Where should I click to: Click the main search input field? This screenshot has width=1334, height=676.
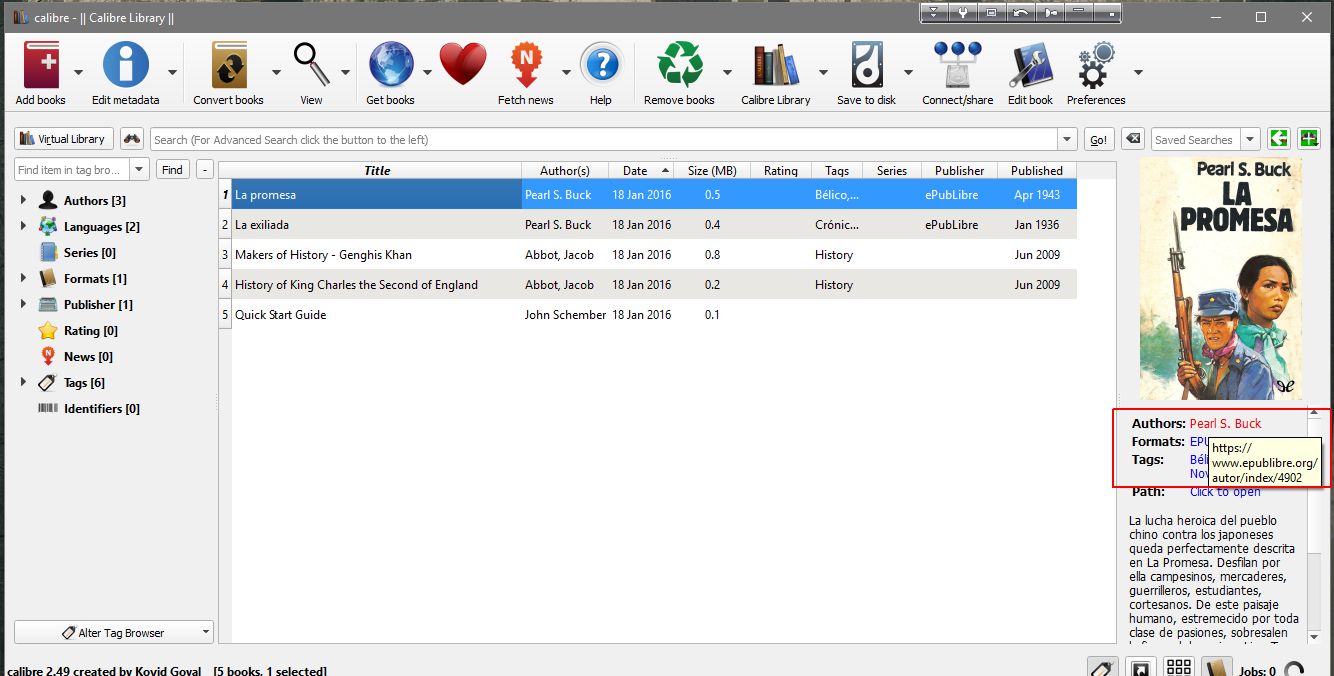(x=604, y=140)
